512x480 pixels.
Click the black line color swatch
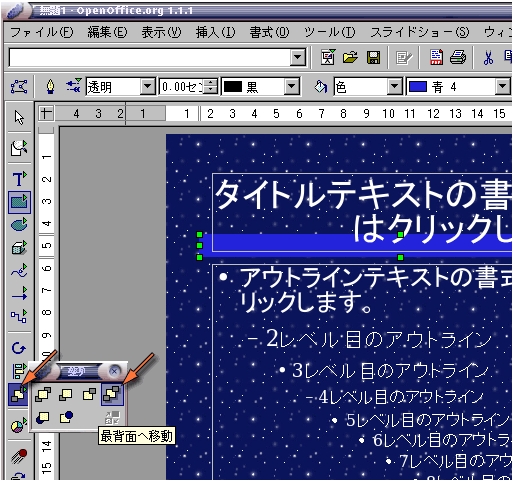pos(233,87)
